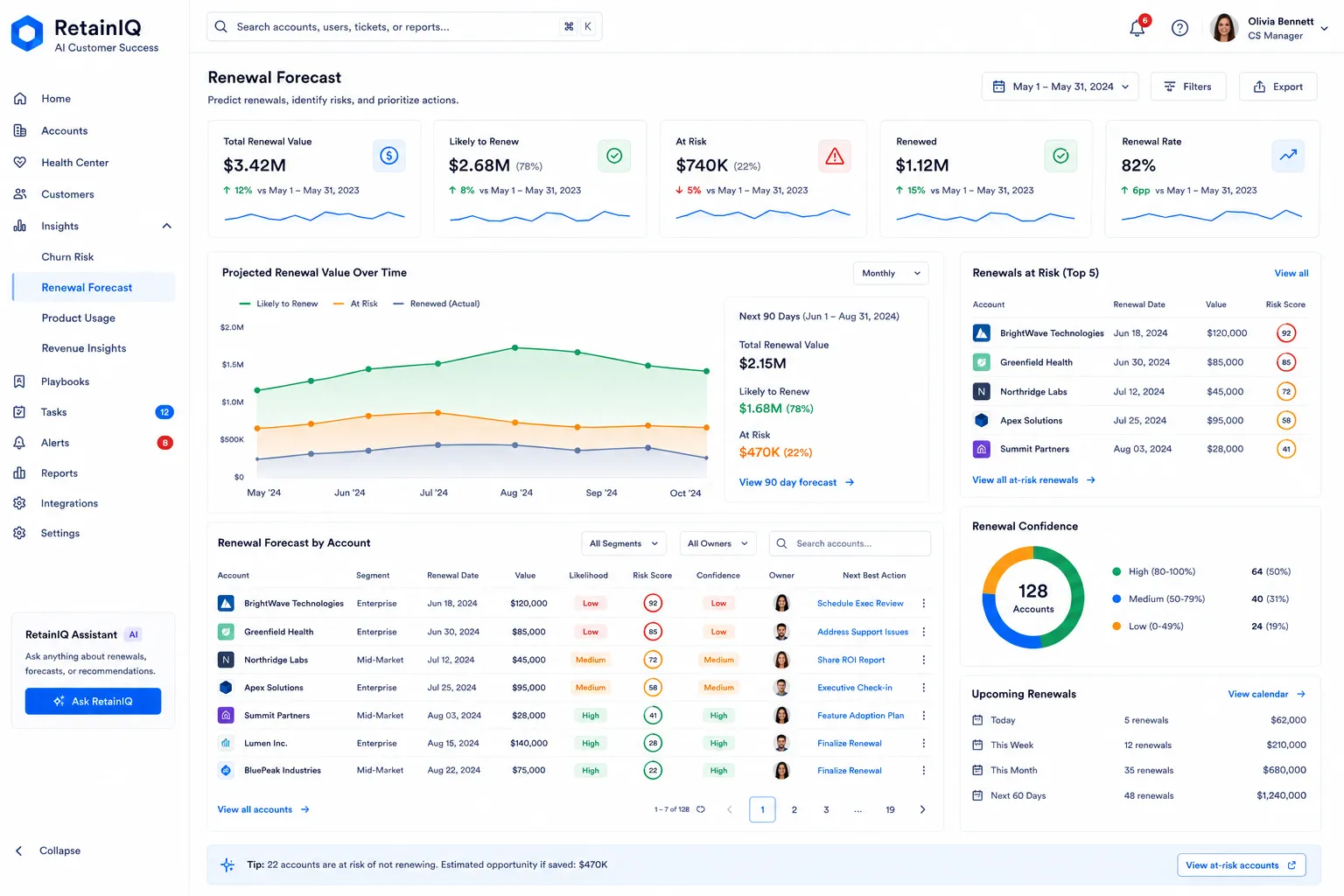
Task: Open the All Segments filter dropdown
Action: click(x=624, y=543)
